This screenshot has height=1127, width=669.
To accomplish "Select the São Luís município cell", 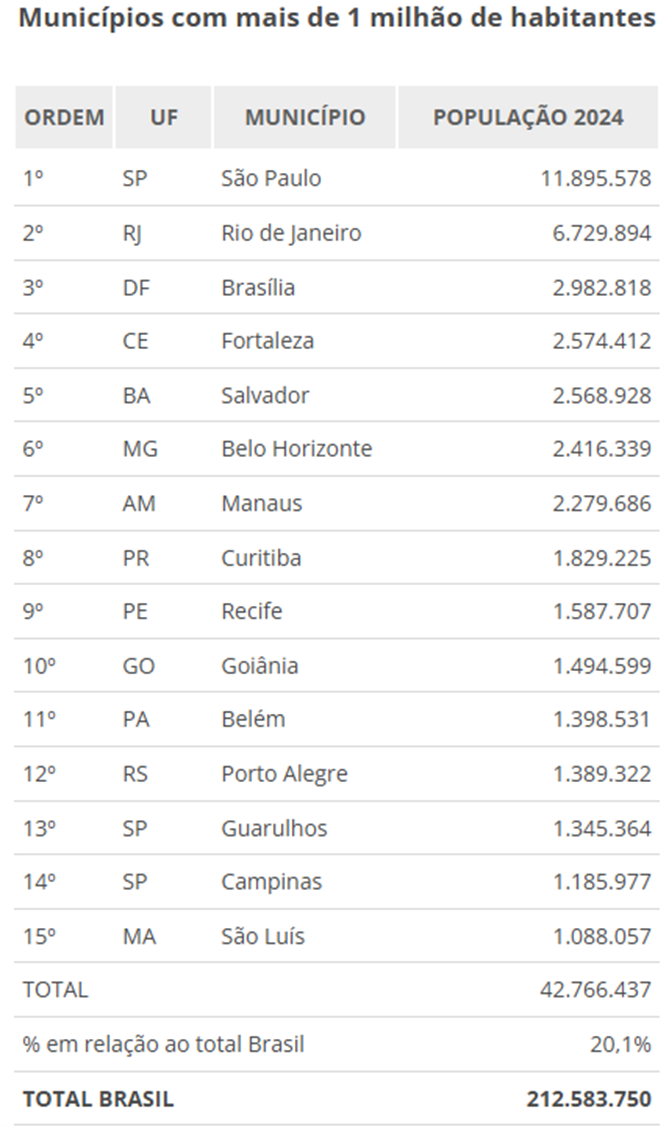I will [x=263, y=936].
